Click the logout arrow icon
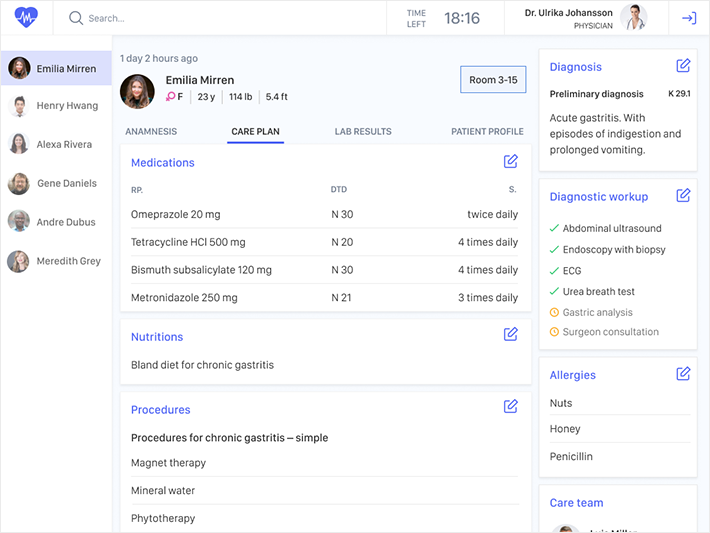 tap(689, 18)
